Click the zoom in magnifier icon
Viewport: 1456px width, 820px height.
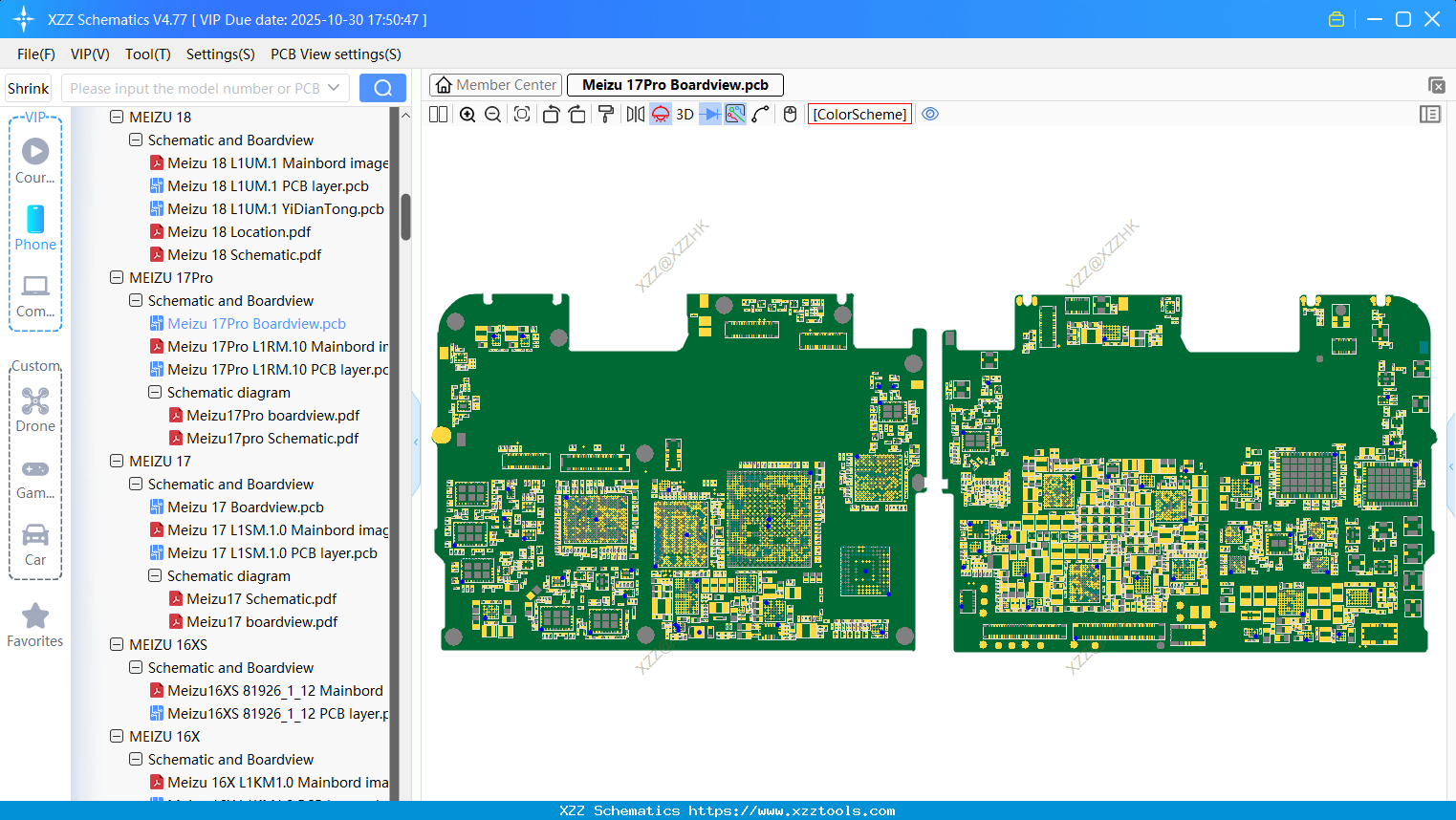click(x=467, y=115)
